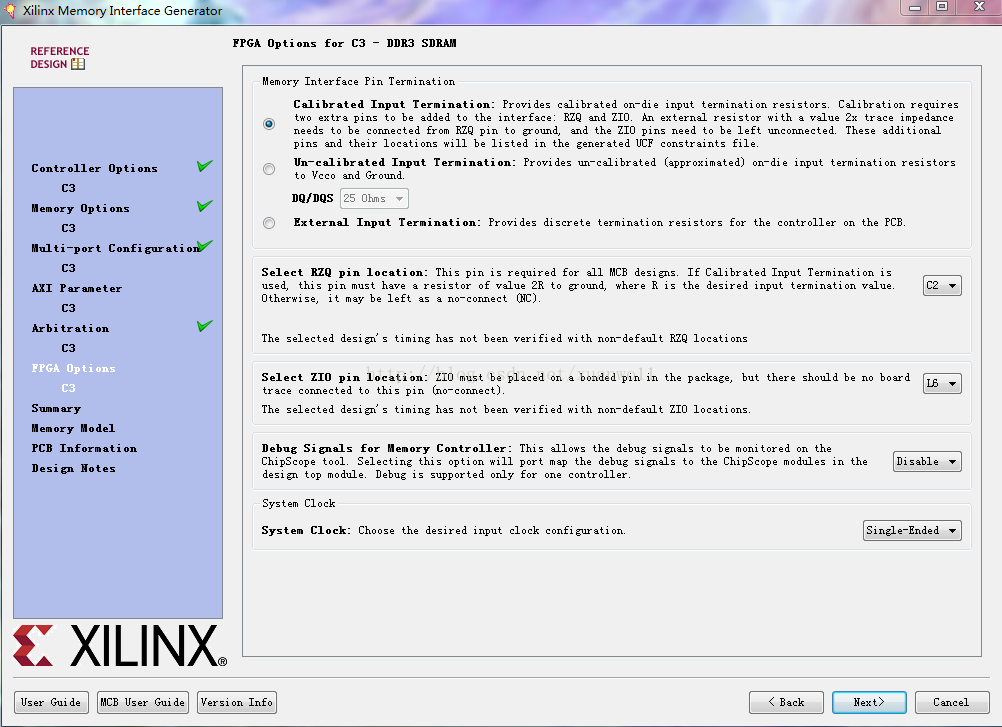Click 'Debug Signals for Memory Controller' bold text
This screenshot has height=727, width=1002.
coord(387,448)
